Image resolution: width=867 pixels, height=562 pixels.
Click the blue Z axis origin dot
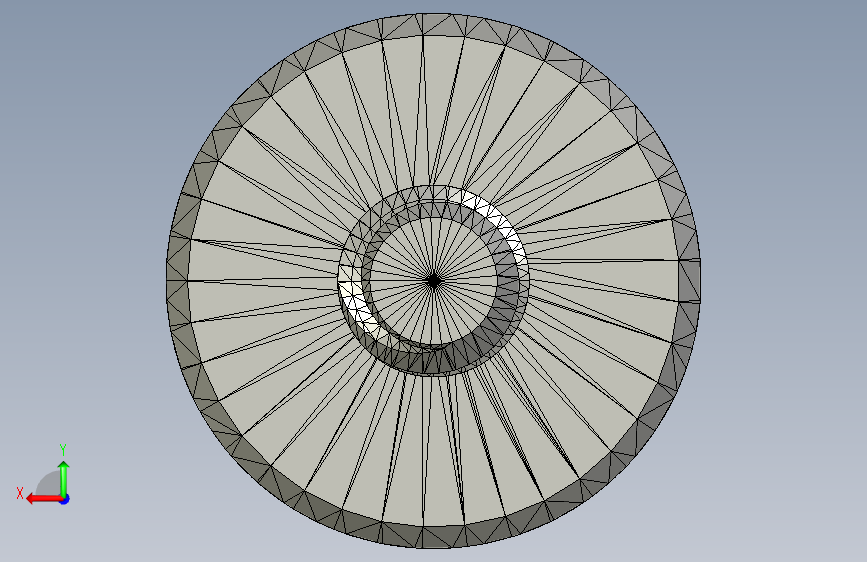point(65,499)
